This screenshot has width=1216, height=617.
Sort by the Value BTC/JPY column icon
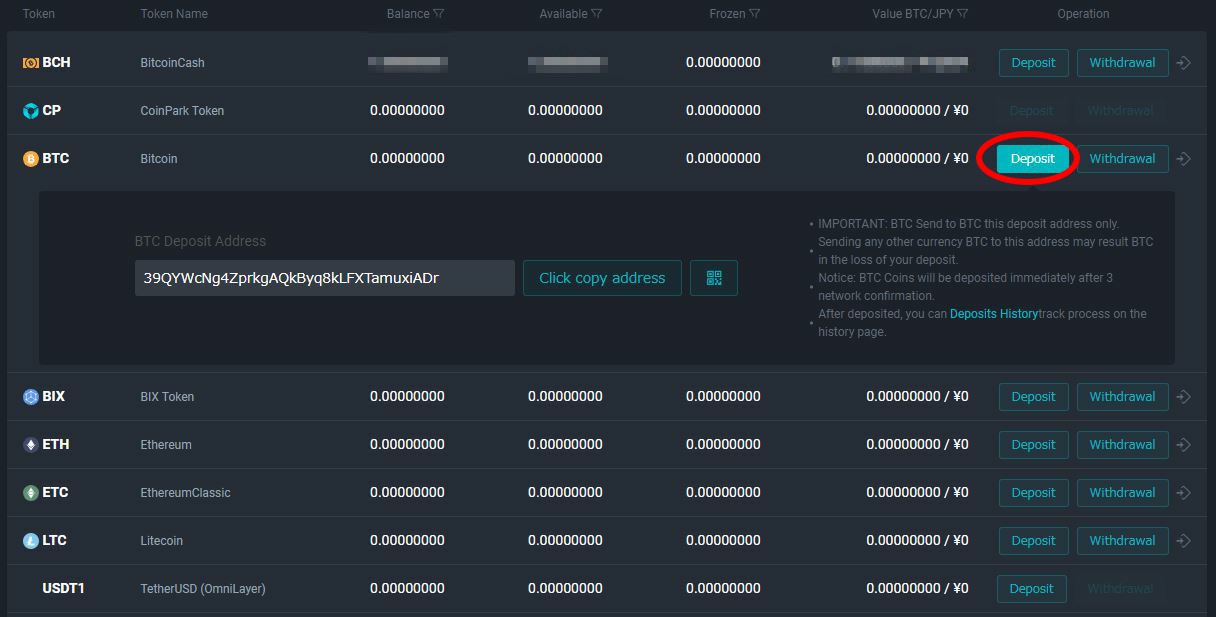963,14
